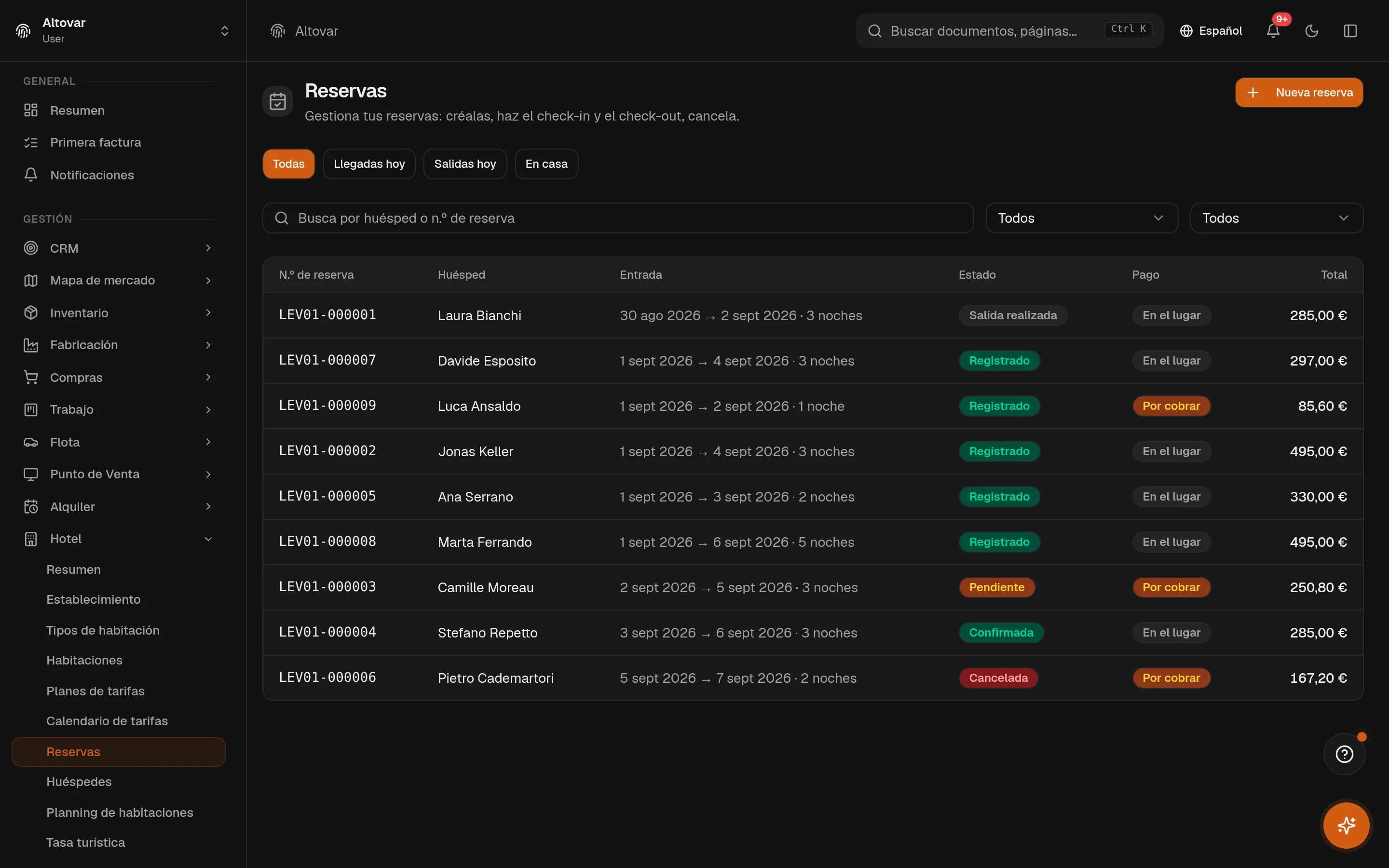
Task: Open Español language selector
Action: [1211, 31]
